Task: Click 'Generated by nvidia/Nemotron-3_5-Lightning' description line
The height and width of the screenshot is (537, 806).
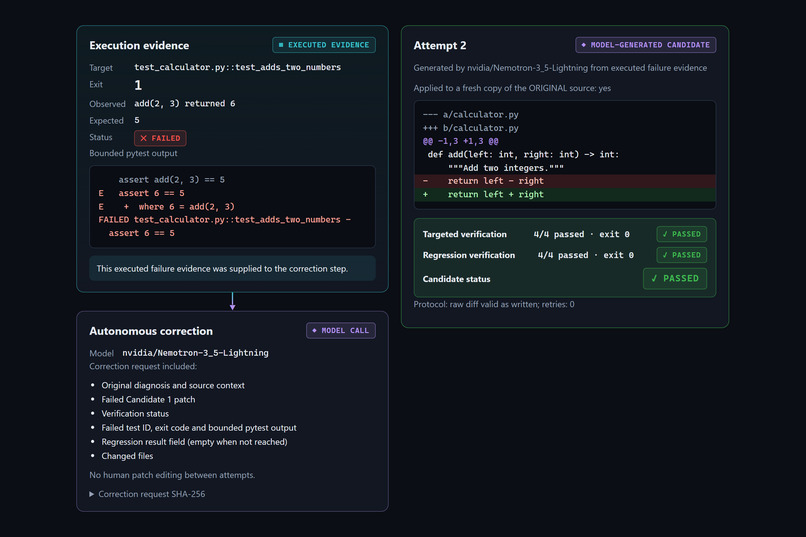Action: [560, 68]
